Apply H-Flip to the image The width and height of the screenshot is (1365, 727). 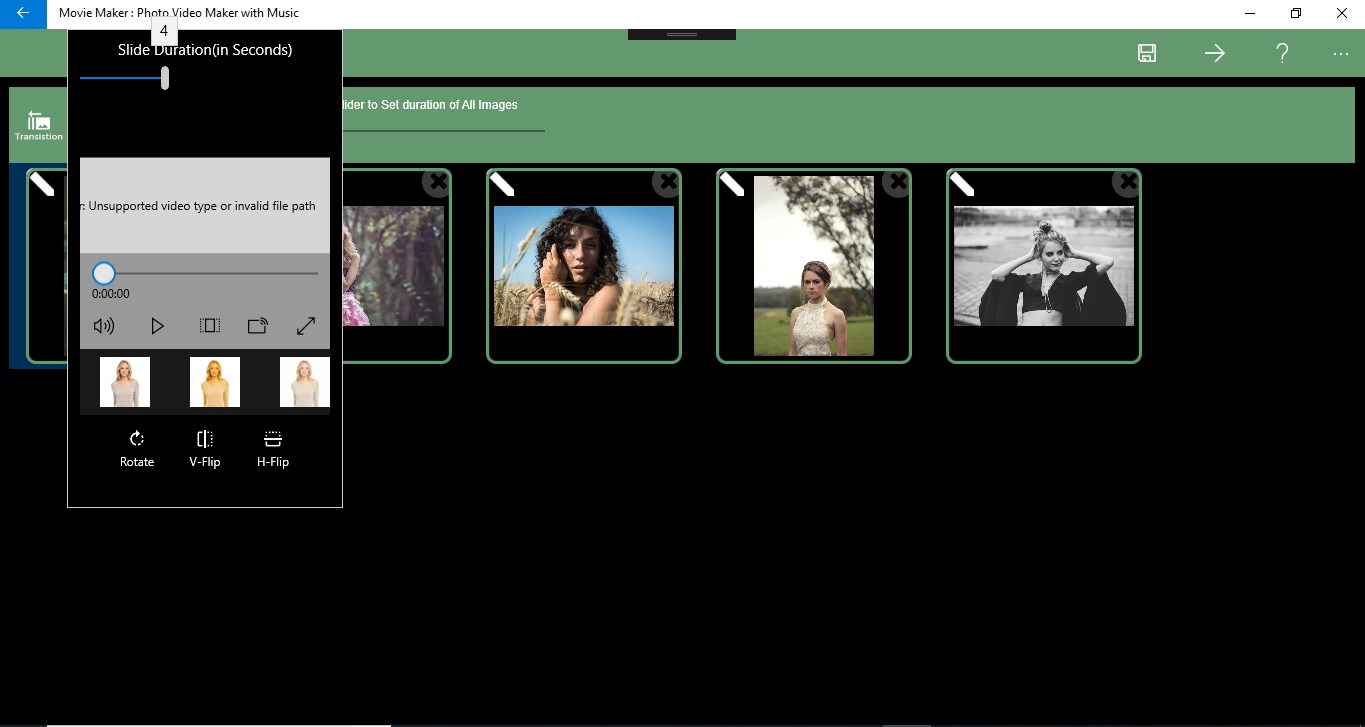273,449
